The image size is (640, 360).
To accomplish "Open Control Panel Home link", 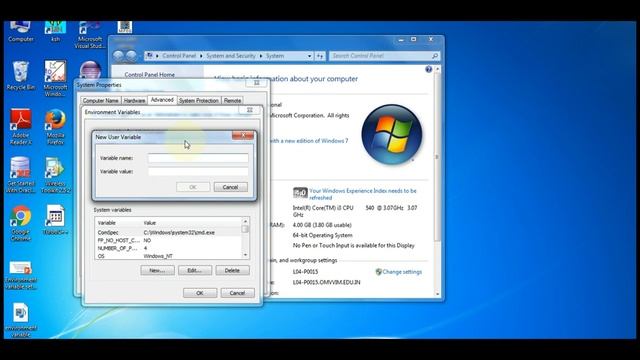I will (149, 75).
